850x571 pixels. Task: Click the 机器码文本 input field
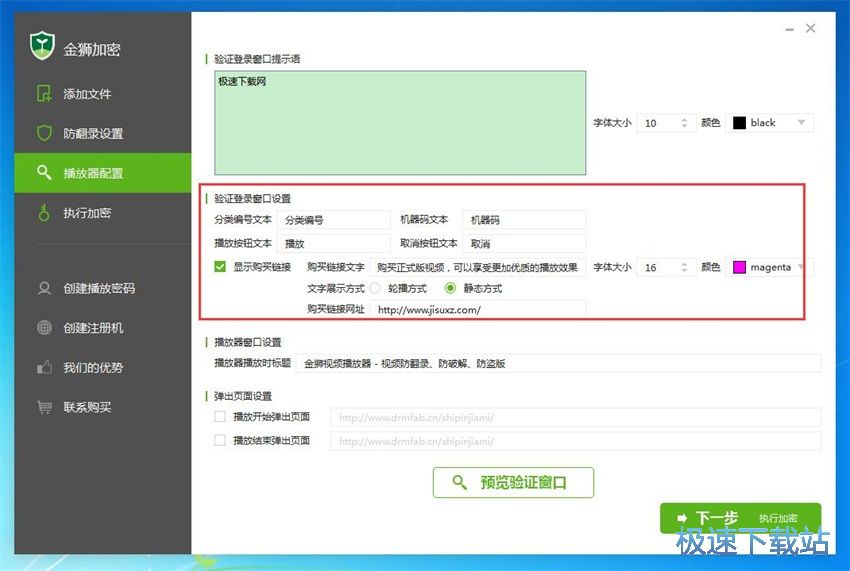[x=524, y=220]
